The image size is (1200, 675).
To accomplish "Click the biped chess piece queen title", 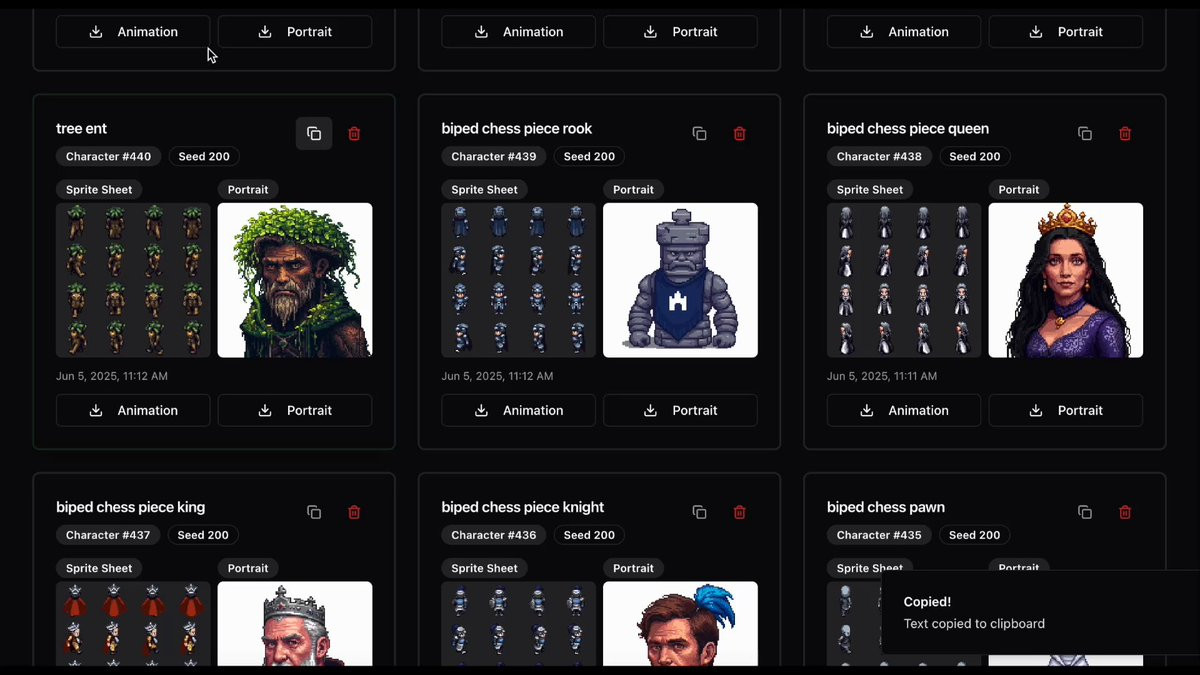I will [x=908, y=129].
